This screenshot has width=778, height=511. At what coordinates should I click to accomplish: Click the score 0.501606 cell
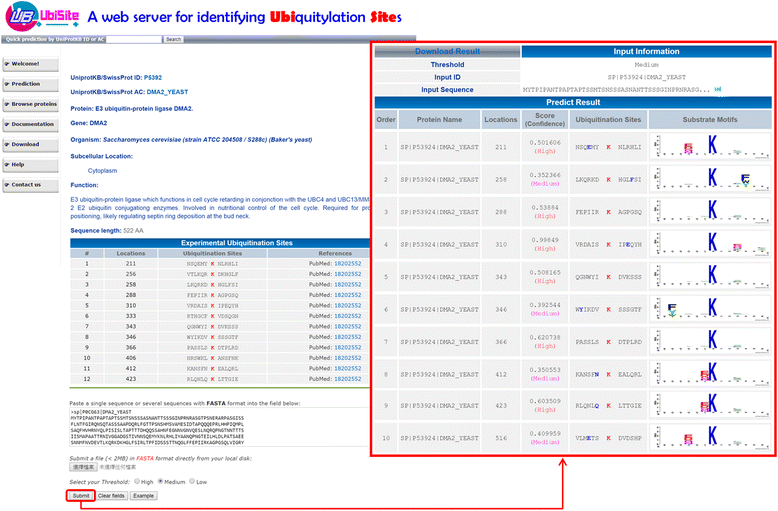pyautogui.click(x=545, y=146)
